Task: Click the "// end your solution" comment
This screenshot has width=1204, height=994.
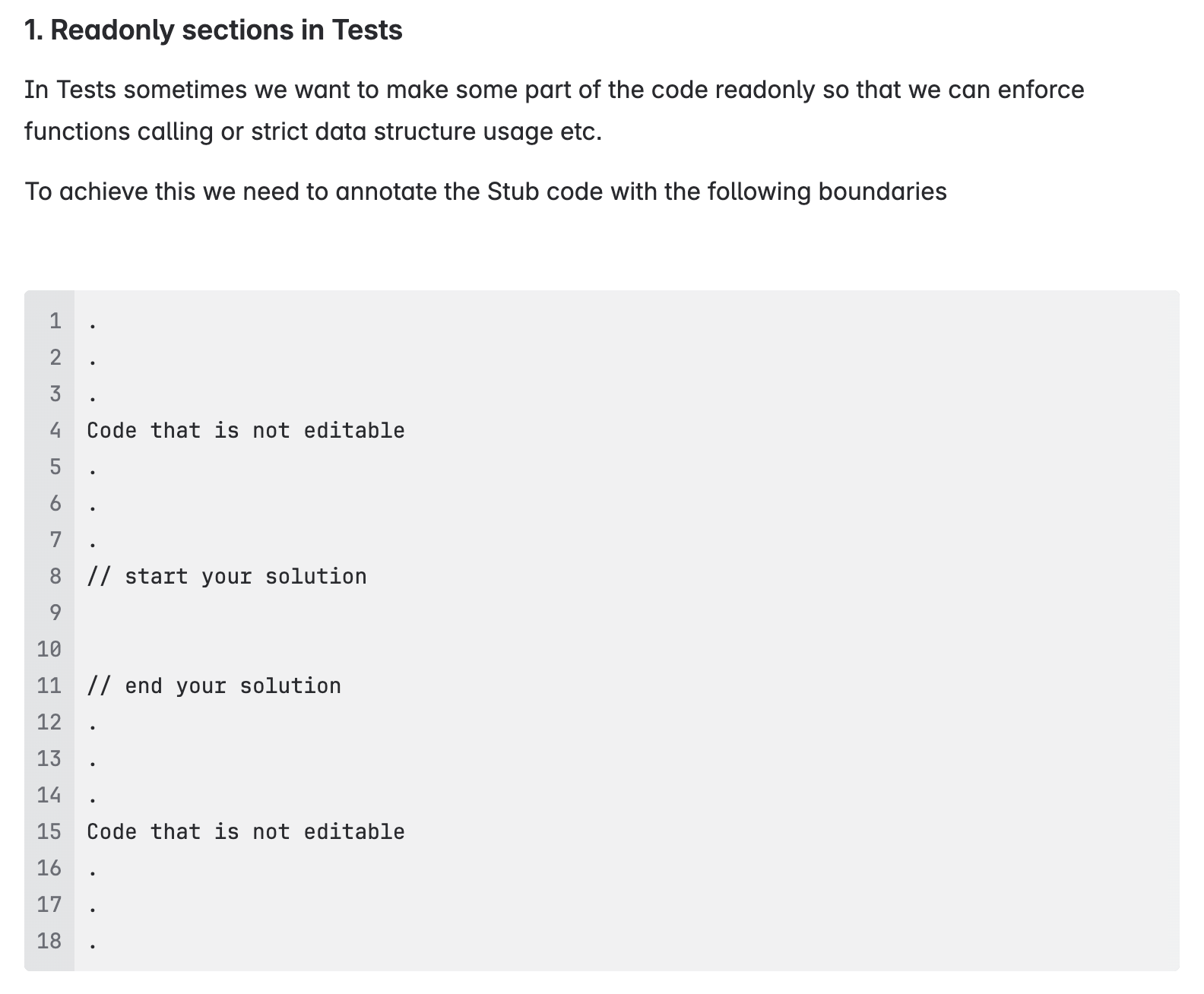Action: point(214,686)
